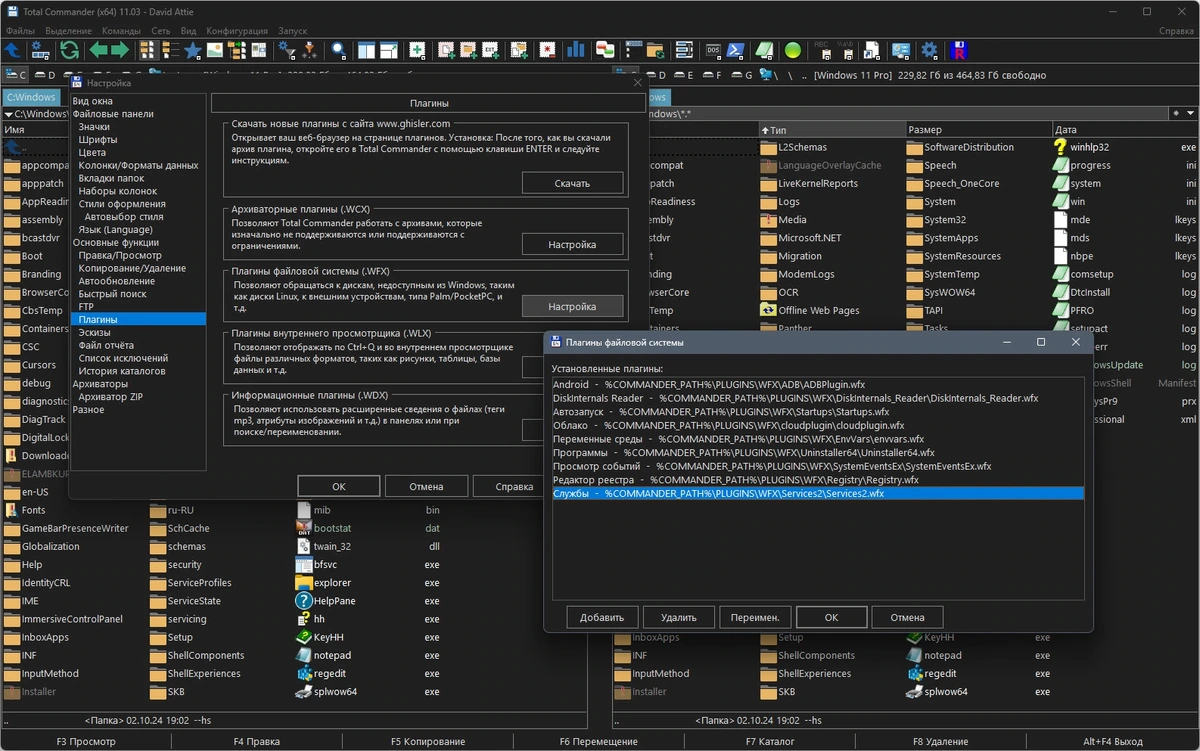Open the multi-rename tool icon
Screen dimensions: 1200x751
(684, 50)
